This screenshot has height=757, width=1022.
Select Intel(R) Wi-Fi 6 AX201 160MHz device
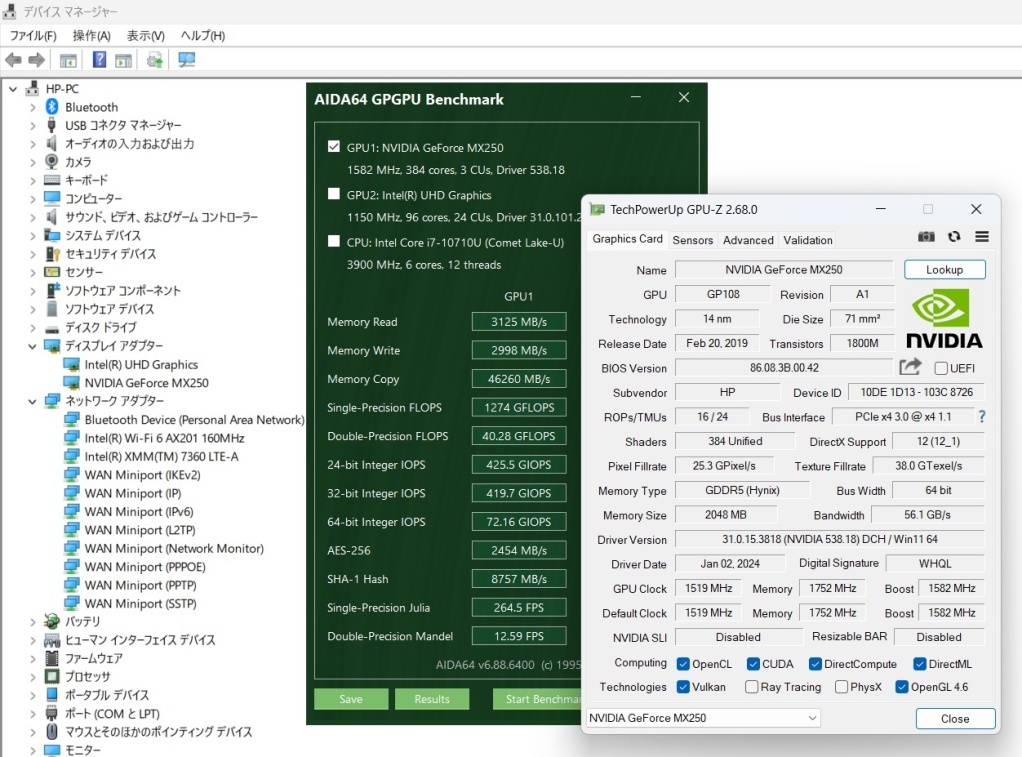(x=164, y=438)
